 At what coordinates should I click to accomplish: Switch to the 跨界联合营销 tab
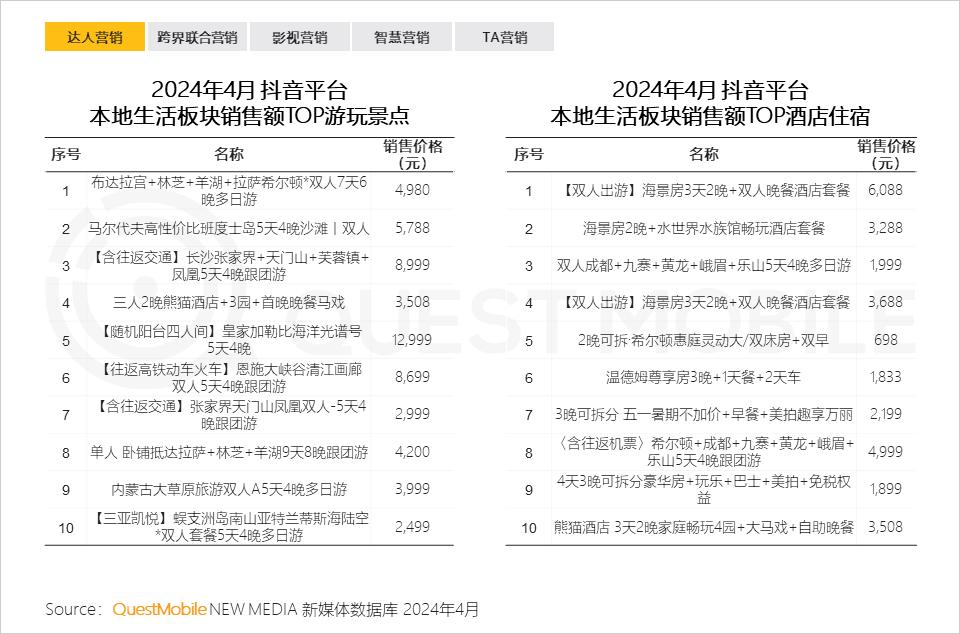click(x=197, y=37)
